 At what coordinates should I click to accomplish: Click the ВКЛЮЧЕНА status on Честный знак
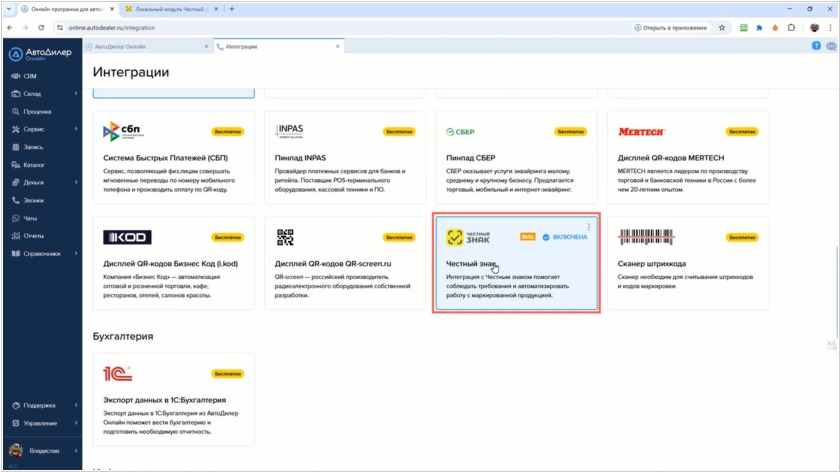pos(565,237)
